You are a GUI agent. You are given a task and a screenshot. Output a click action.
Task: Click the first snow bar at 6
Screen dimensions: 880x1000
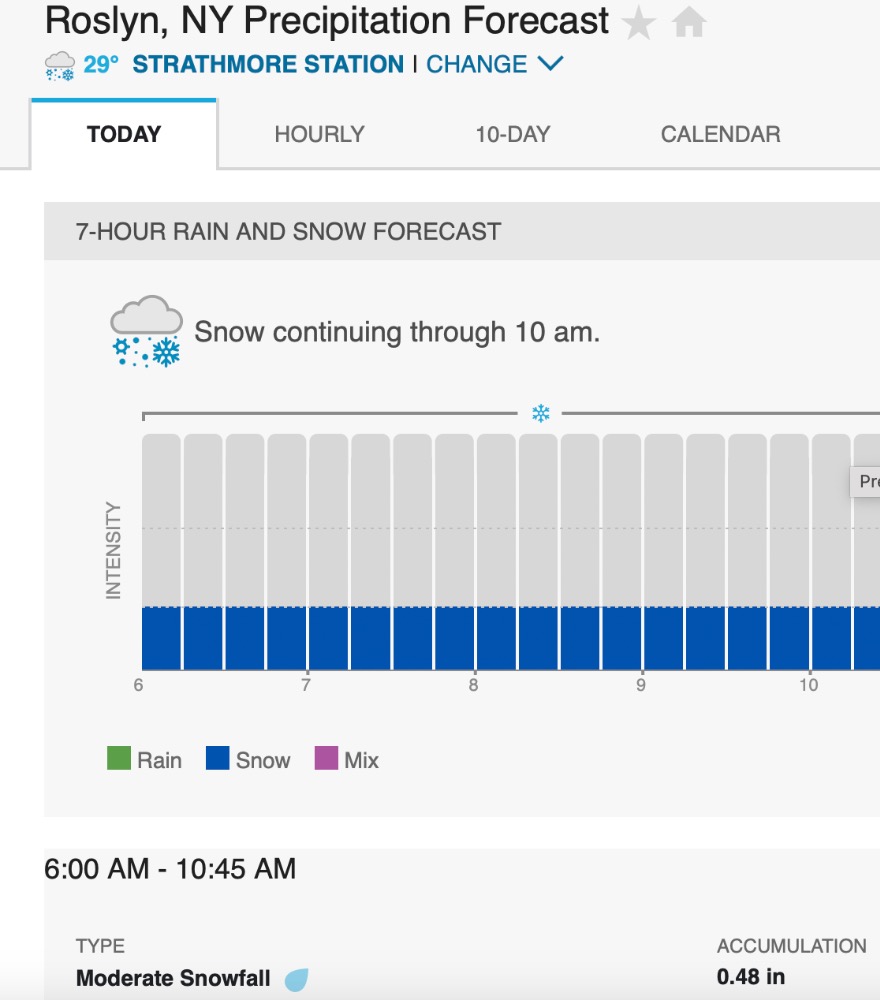(x=161, y=638)
